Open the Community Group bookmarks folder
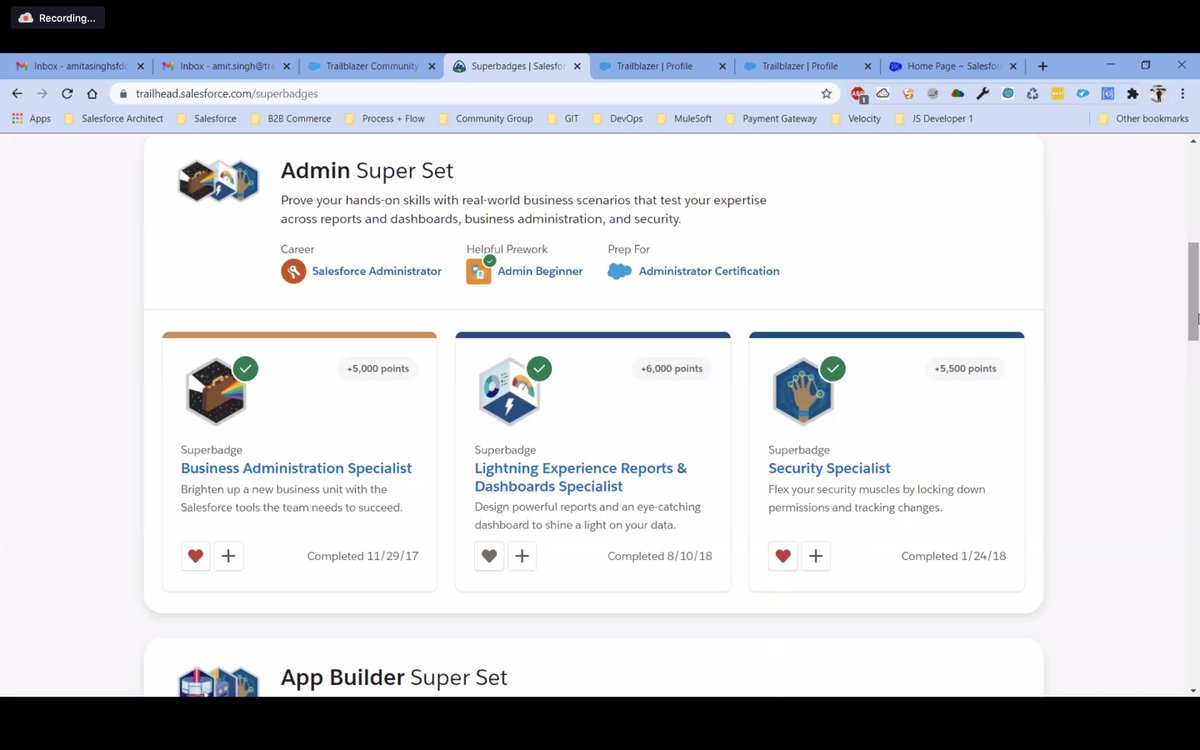The image size is (1200, 750). 485,118
